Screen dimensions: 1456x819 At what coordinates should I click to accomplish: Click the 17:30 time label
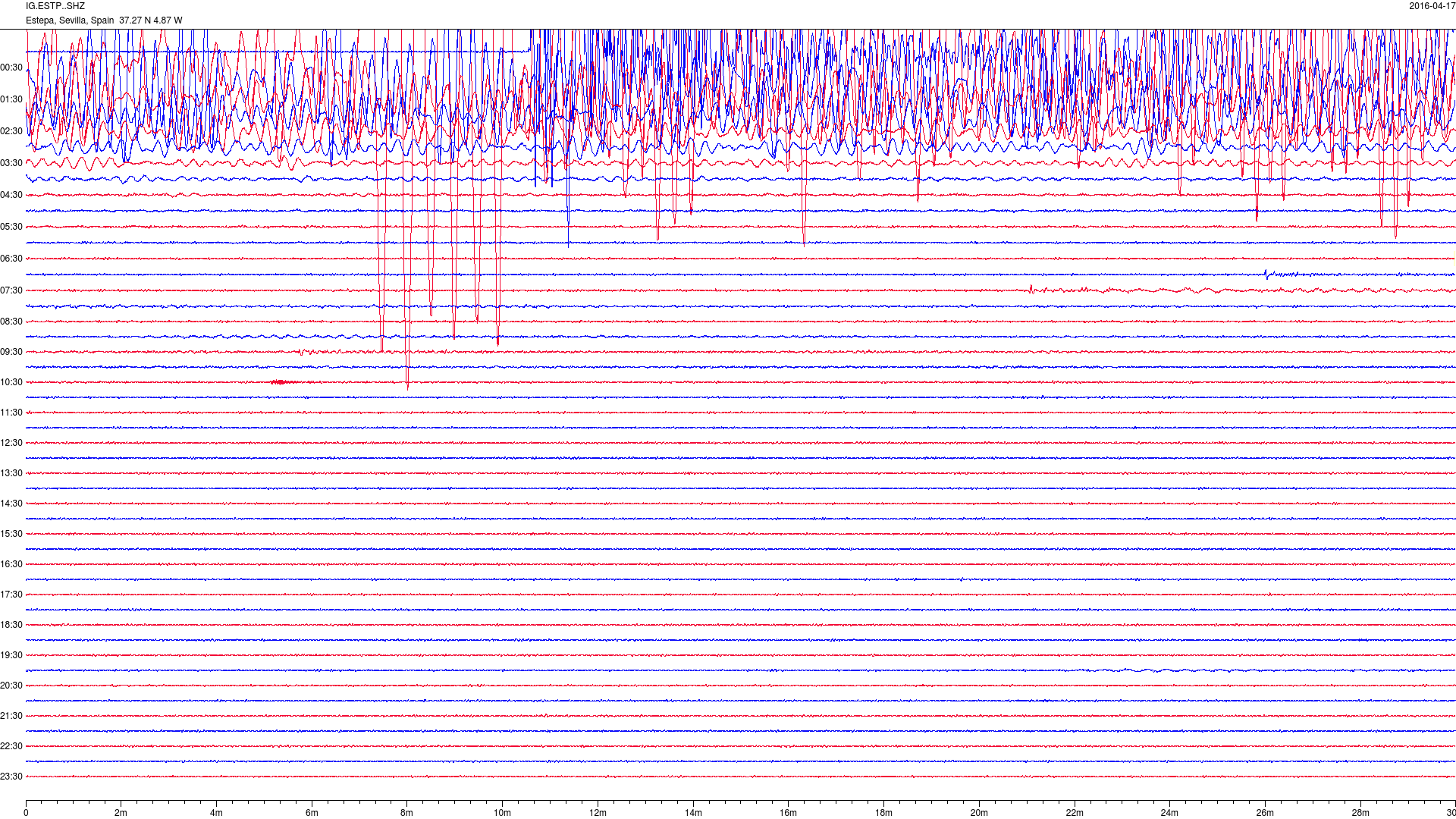(11, 595)
